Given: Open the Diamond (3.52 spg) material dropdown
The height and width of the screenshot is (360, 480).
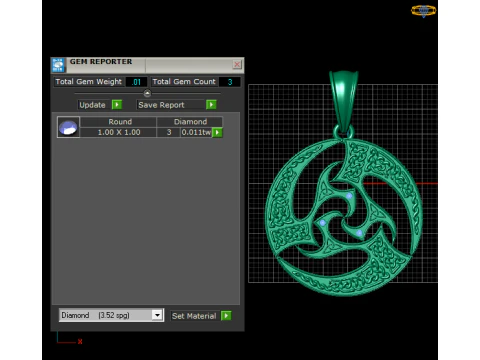Looking at the screenshot, I should pyautogui.click(x=157, y=315).
